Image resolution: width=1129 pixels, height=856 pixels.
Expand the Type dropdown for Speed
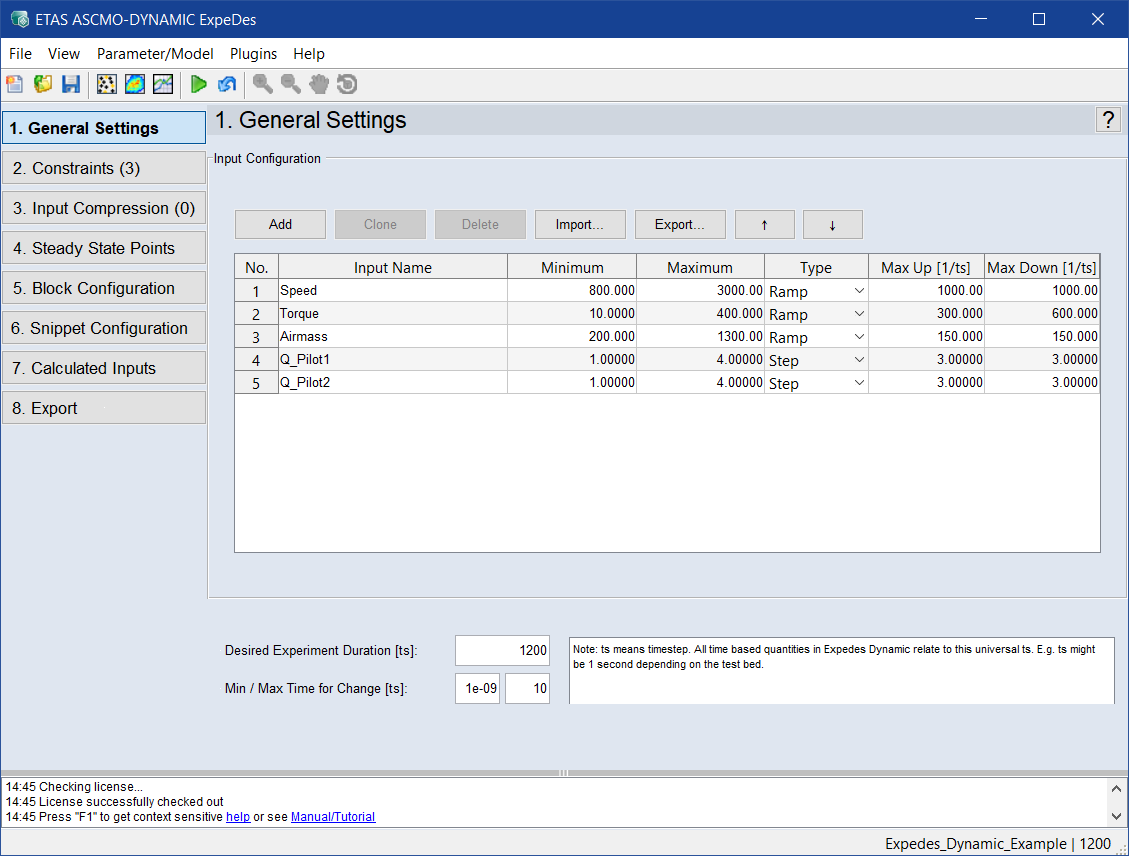pos(858,291)
